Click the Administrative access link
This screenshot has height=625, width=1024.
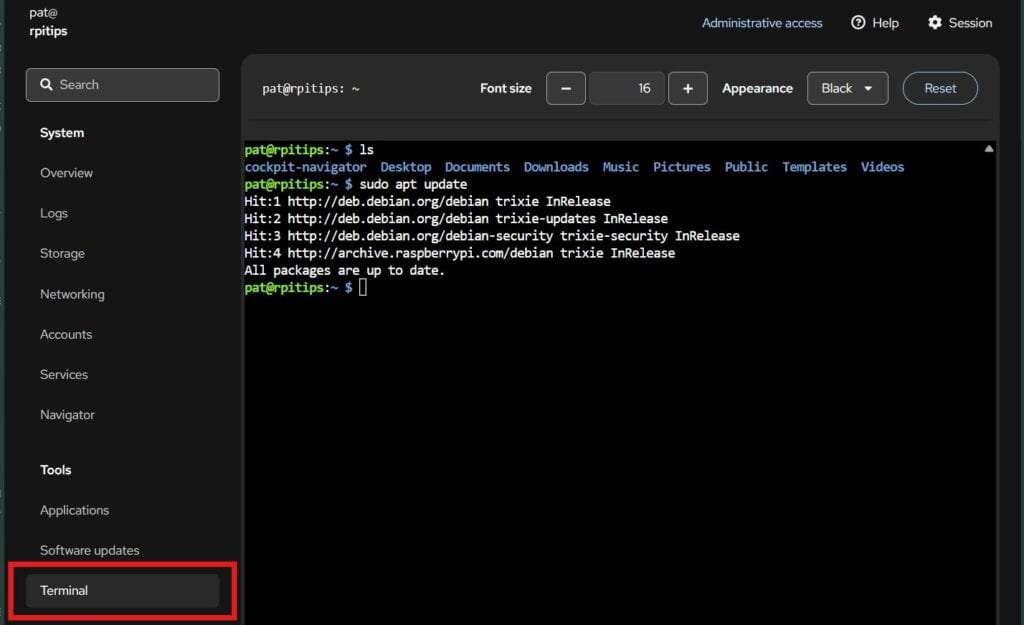762,23
